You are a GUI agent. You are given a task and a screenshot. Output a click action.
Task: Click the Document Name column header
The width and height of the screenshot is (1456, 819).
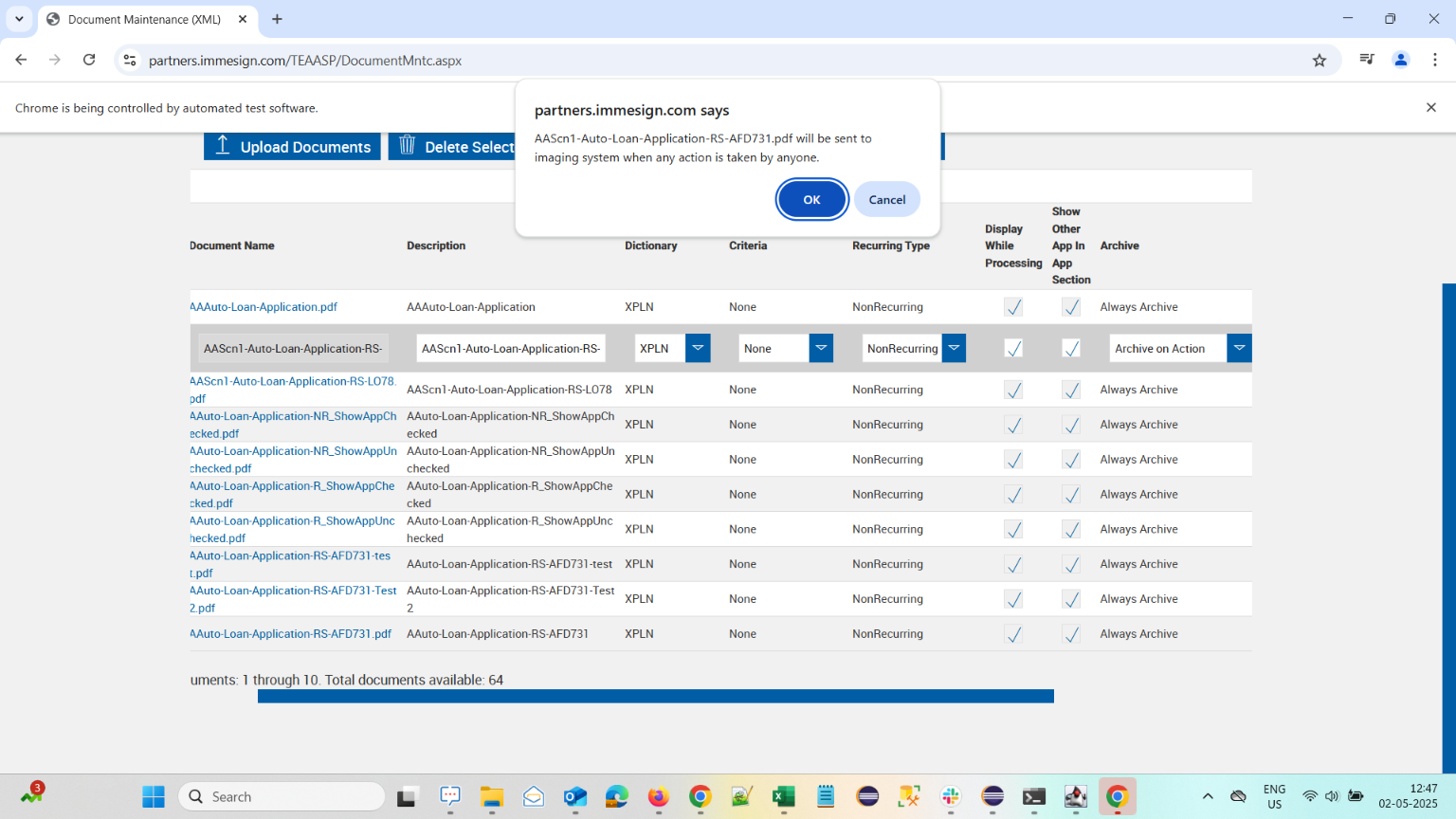(x=232, y=246)
